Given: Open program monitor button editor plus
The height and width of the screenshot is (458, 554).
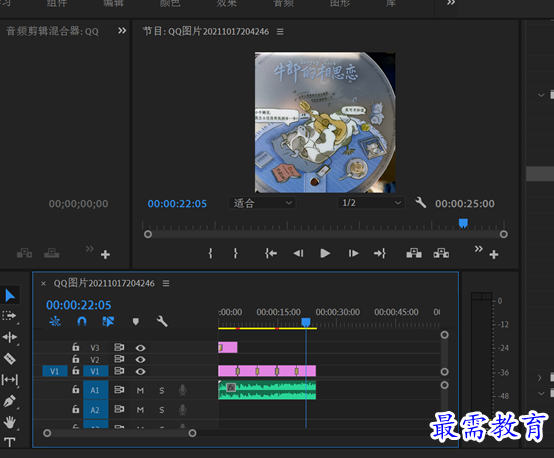Looking at the screenshot, I should tap(494, 254).
